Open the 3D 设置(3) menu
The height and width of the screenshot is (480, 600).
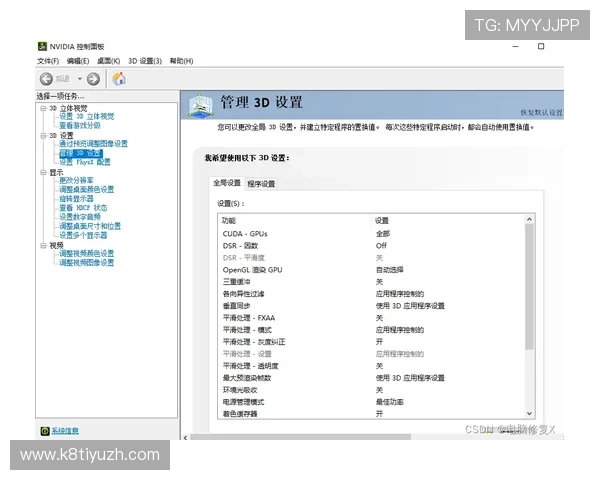click(x=145, y=61)
